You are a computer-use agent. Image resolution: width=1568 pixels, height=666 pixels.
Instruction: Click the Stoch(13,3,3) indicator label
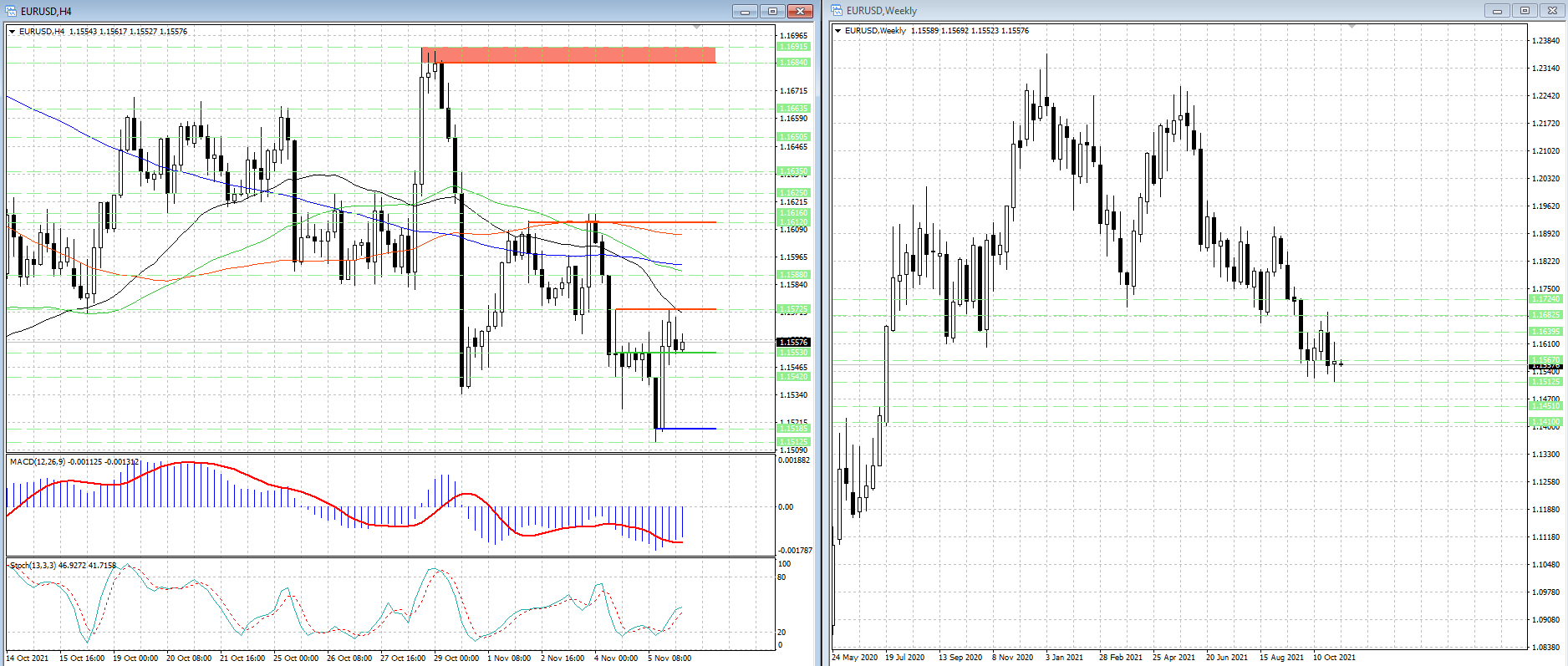[x=33, y=566]
